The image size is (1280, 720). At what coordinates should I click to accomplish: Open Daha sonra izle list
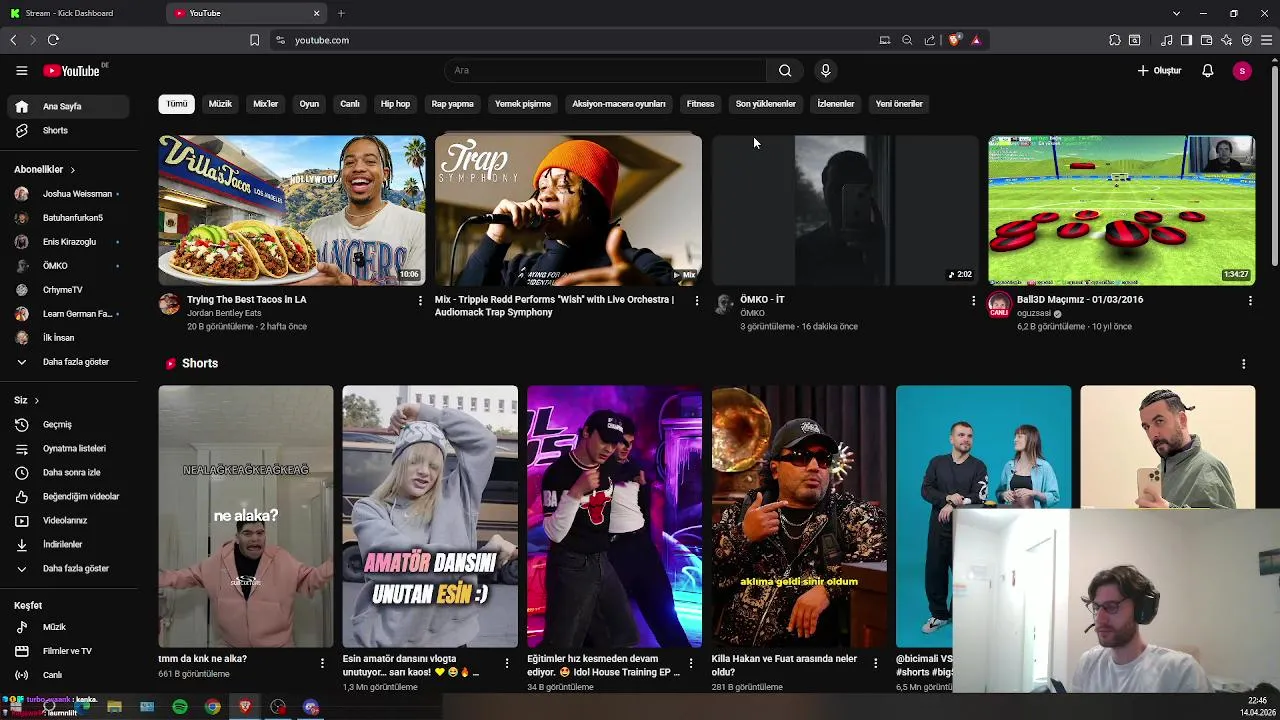[x=66, y=472]
